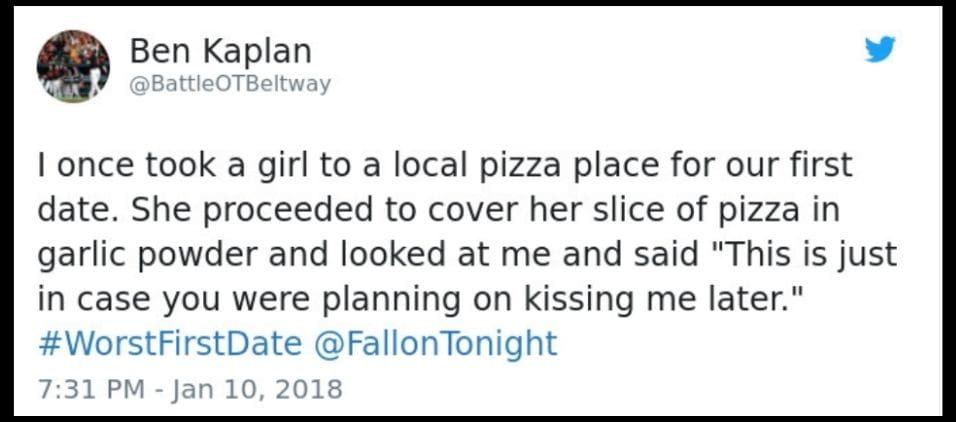The width and height of the screenshot is (956, 422).
Task: Click the @FallonTonight mention
Action: (435, 343)
